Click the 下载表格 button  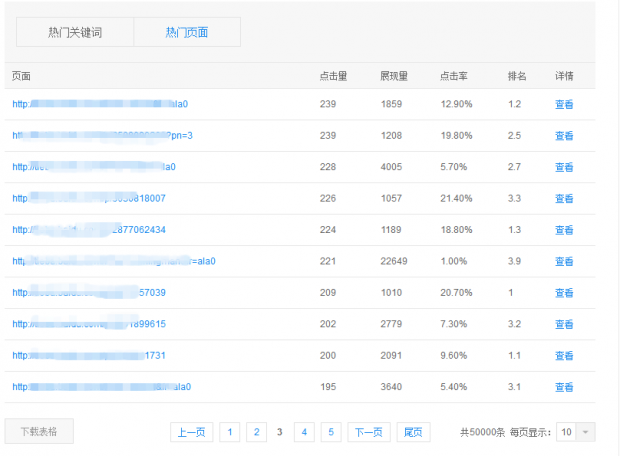pyautogui.click(x=39, y=432)
